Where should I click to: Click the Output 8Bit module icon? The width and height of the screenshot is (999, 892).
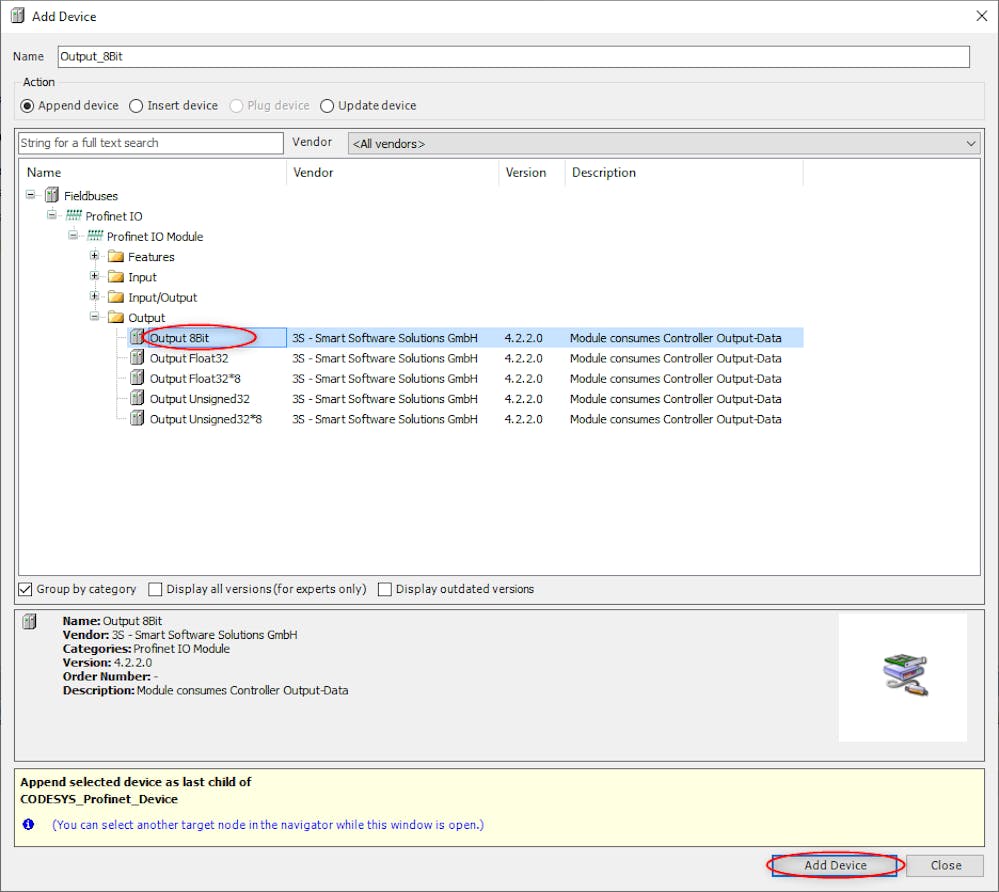[x=137, y=337]
